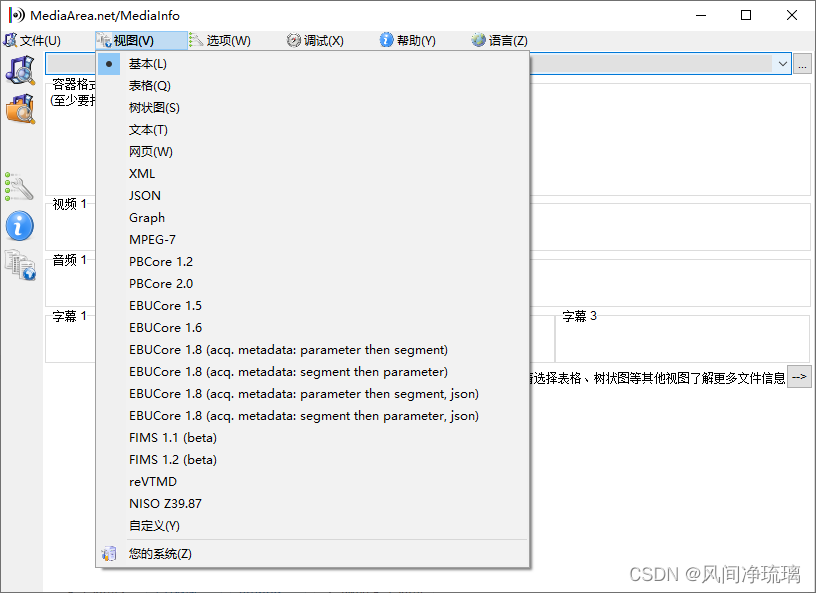Select EBUCore 1.8 segment then parameter
The image size is (816, 593).
[312, 372]
